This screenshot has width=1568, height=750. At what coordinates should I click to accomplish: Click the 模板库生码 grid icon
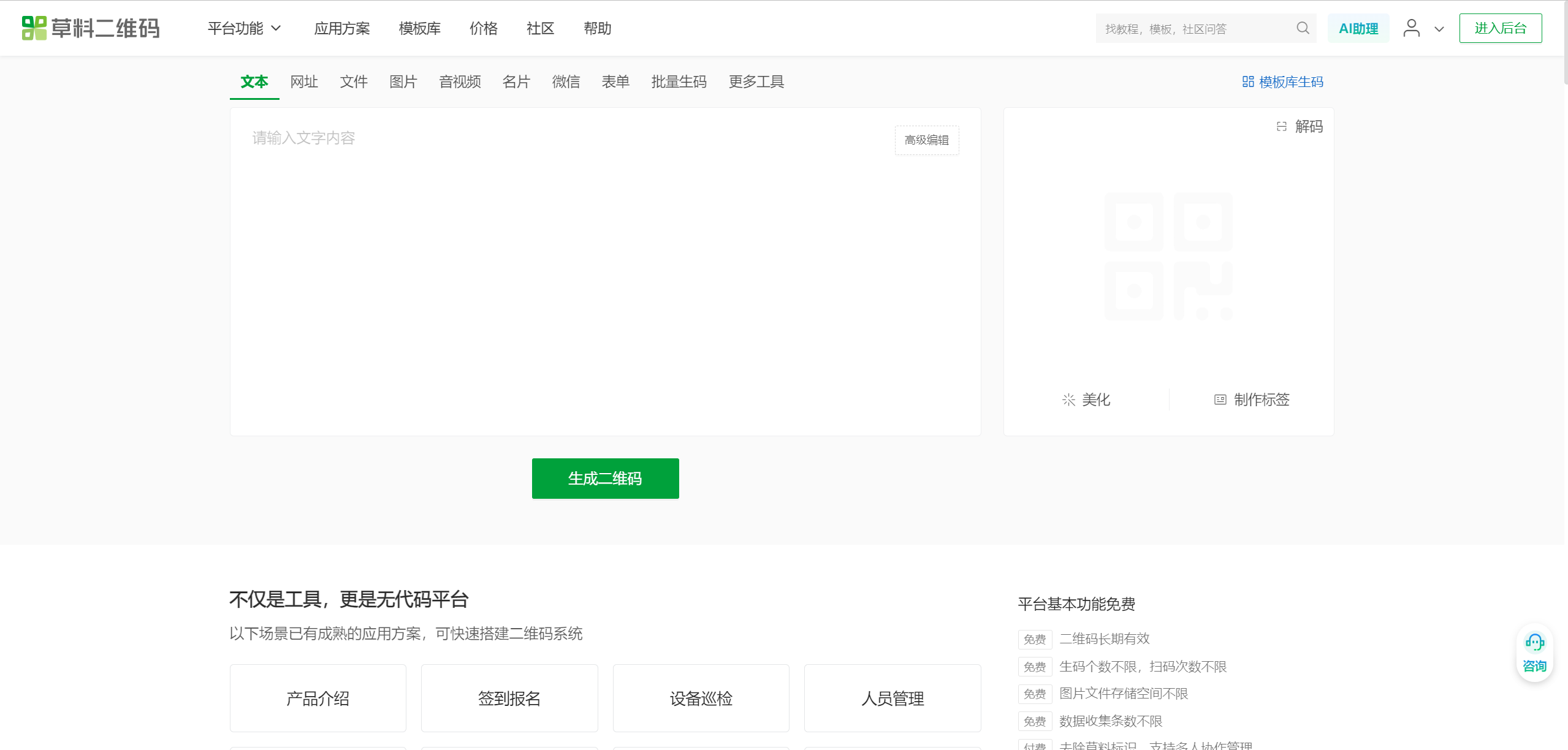click(x=1248, y=81)
